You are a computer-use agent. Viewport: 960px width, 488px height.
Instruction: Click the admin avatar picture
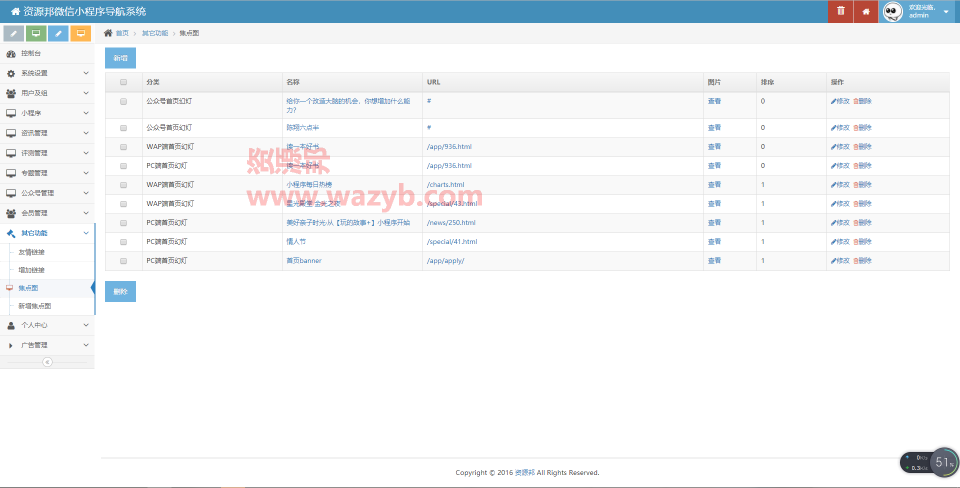click(x=893, y=12)
